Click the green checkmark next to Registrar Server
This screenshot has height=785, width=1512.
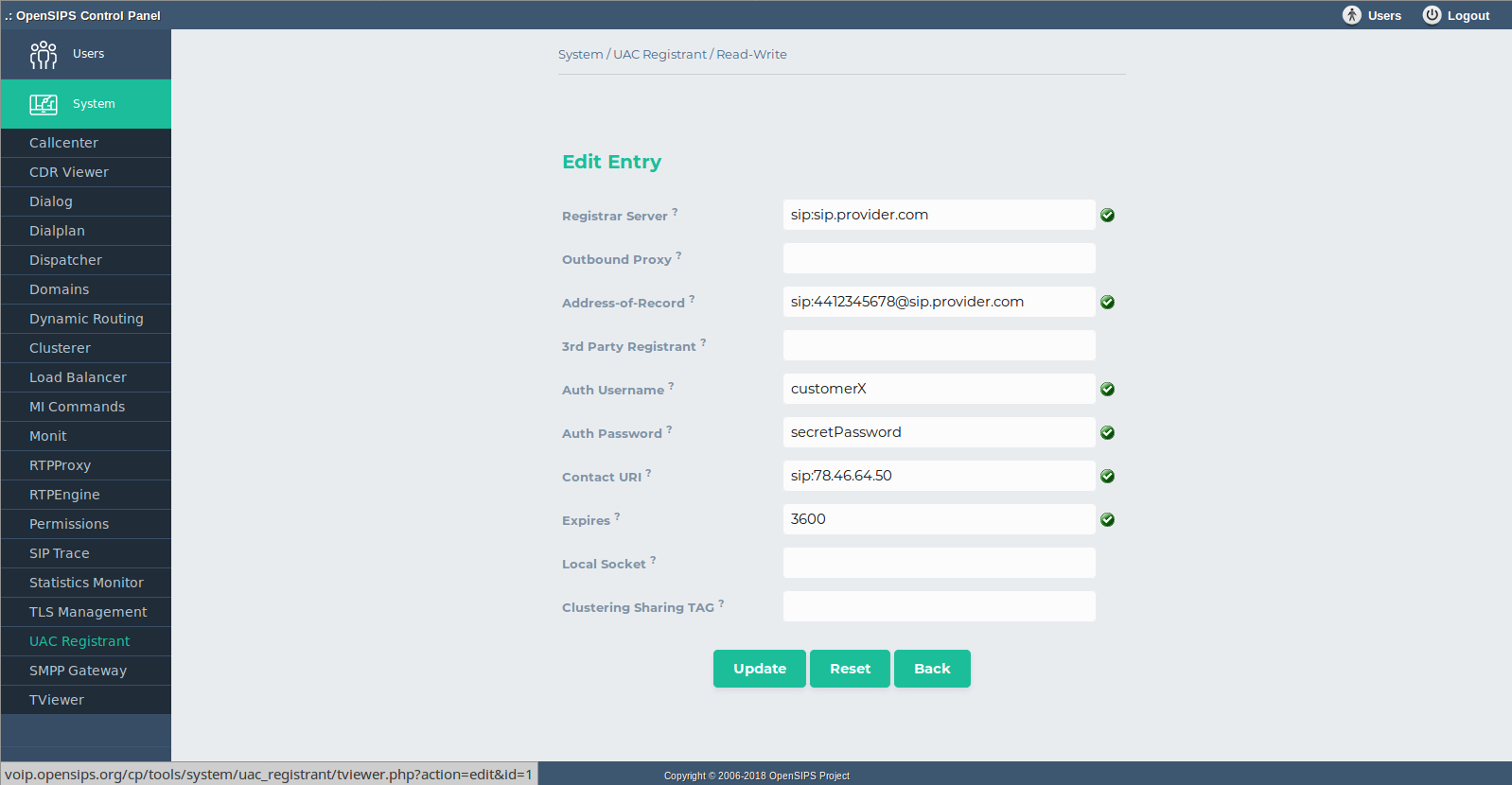click(1108, 216)
